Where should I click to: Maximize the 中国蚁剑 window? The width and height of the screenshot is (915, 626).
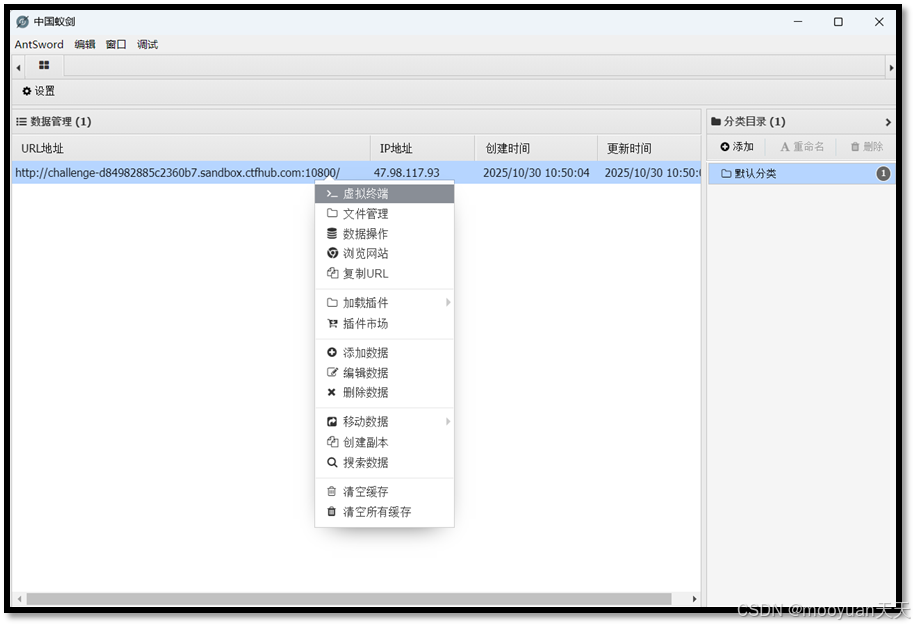click(x=838, y=22)
